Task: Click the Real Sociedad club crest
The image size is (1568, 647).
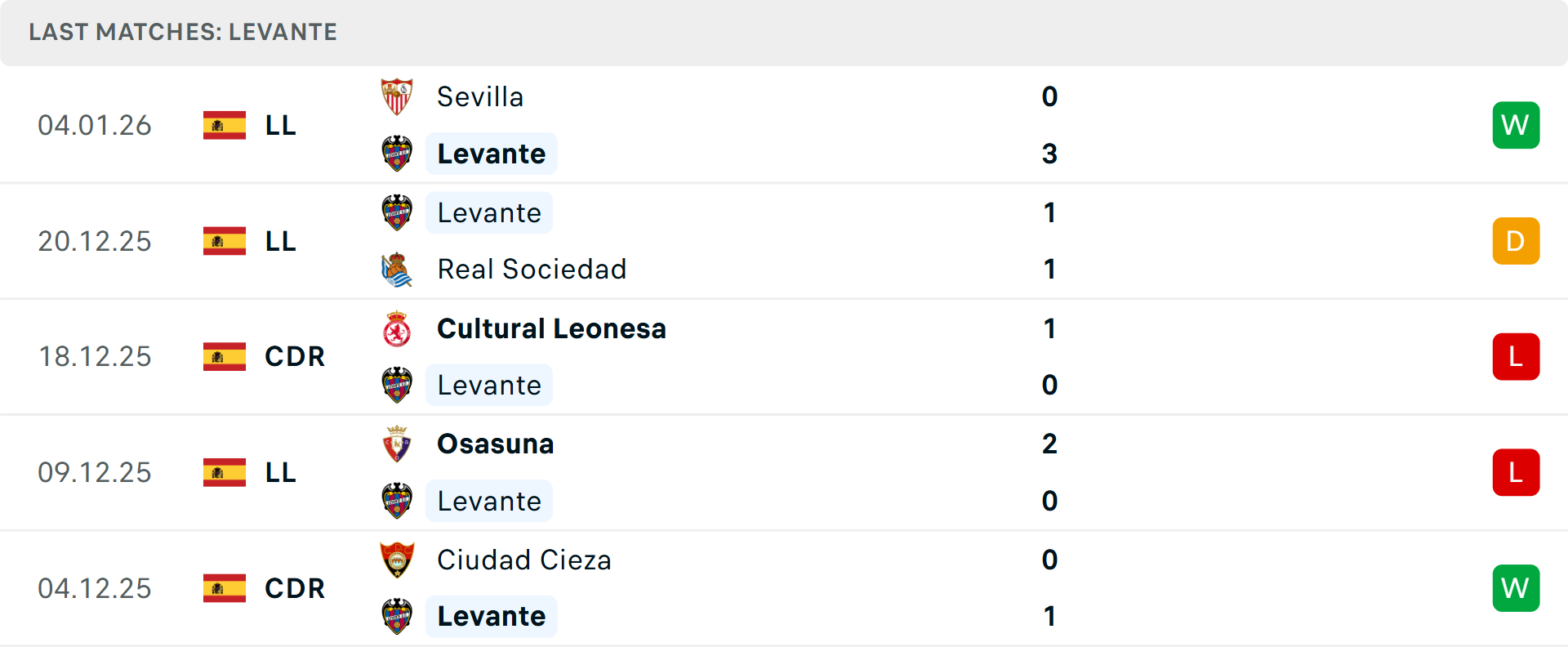Action: pyautogui.click(x=397, y=270)
